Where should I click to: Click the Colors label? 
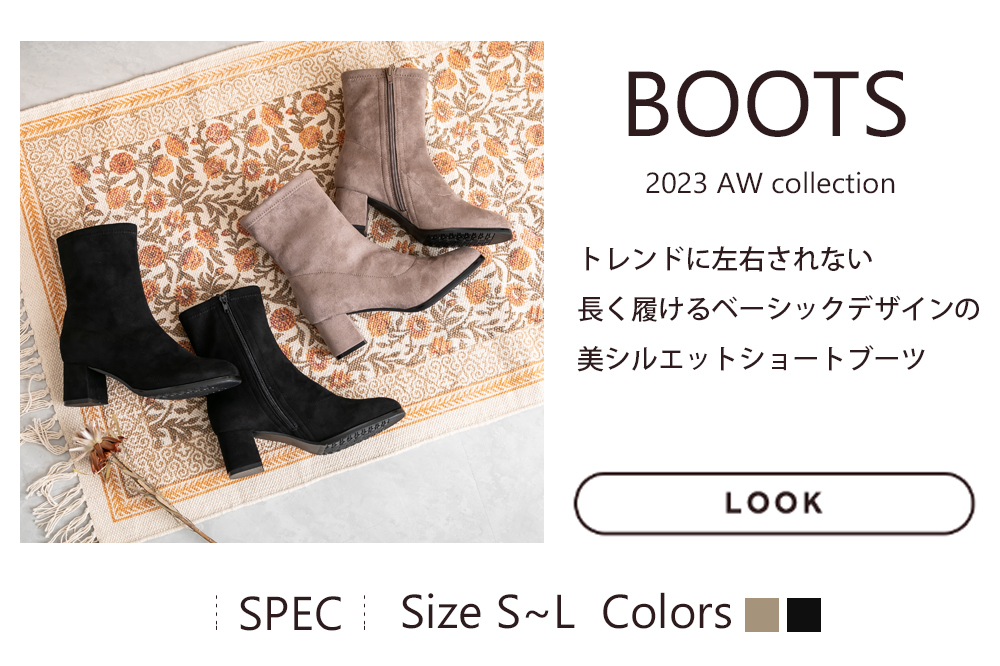(x=667, y=612)
